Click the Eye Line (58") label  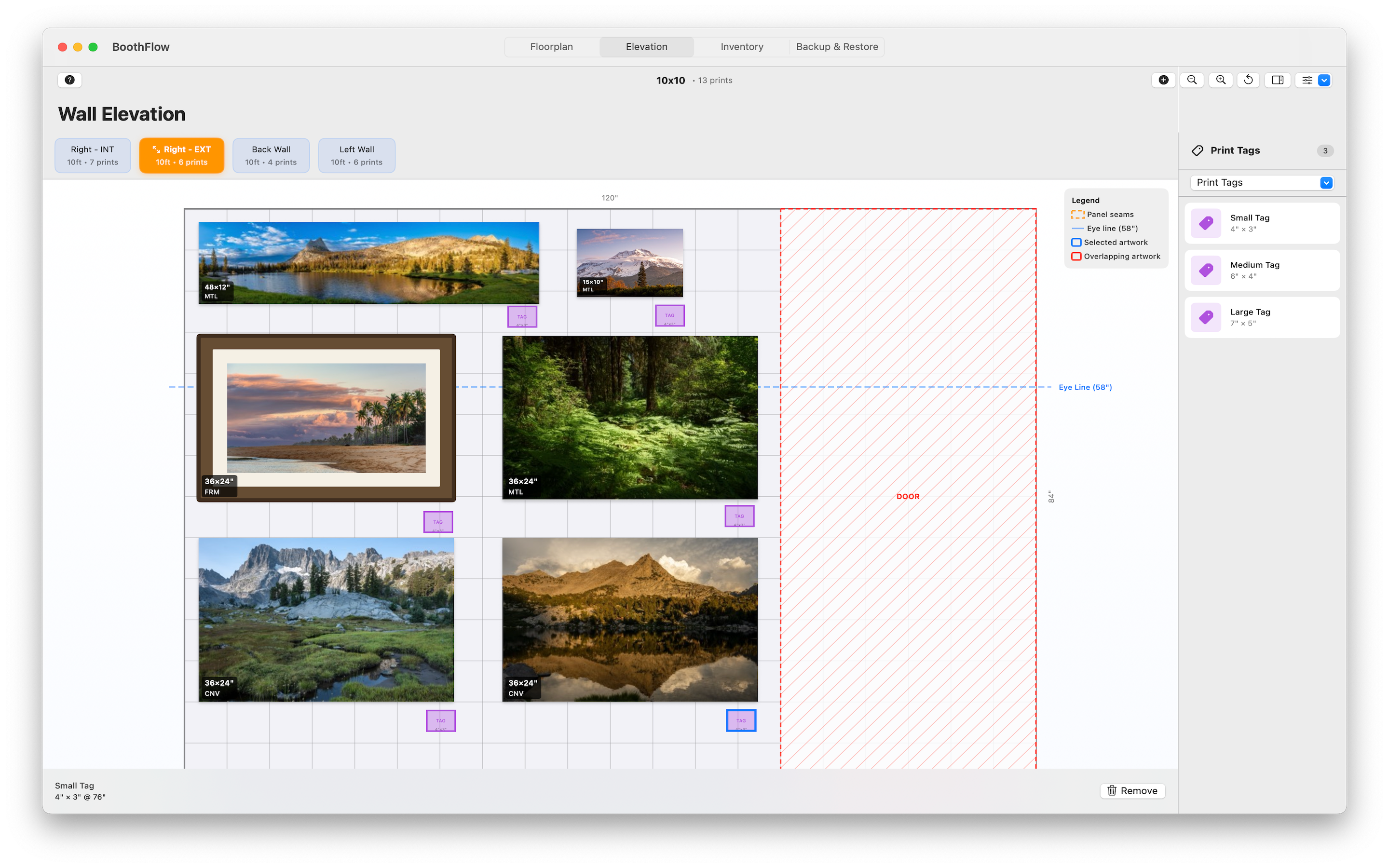click(1085, 387)
